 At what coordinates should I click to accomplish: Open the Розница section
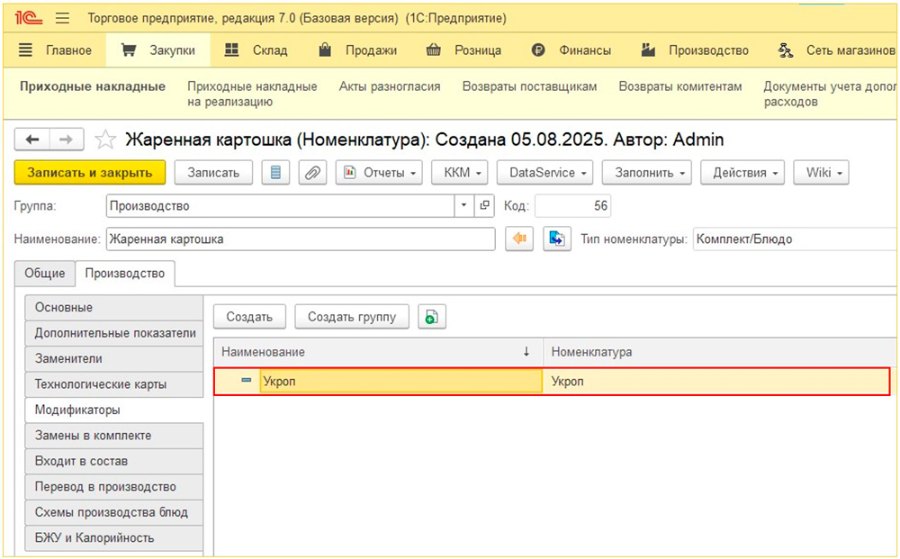478,51
